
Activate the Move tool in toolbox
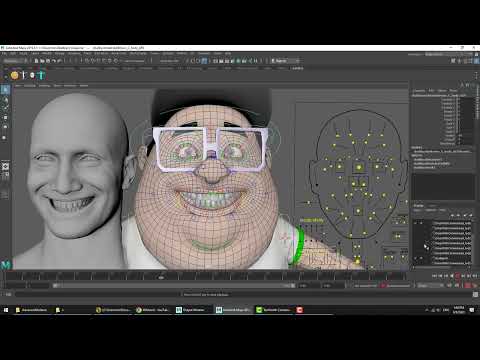[5, 117]
